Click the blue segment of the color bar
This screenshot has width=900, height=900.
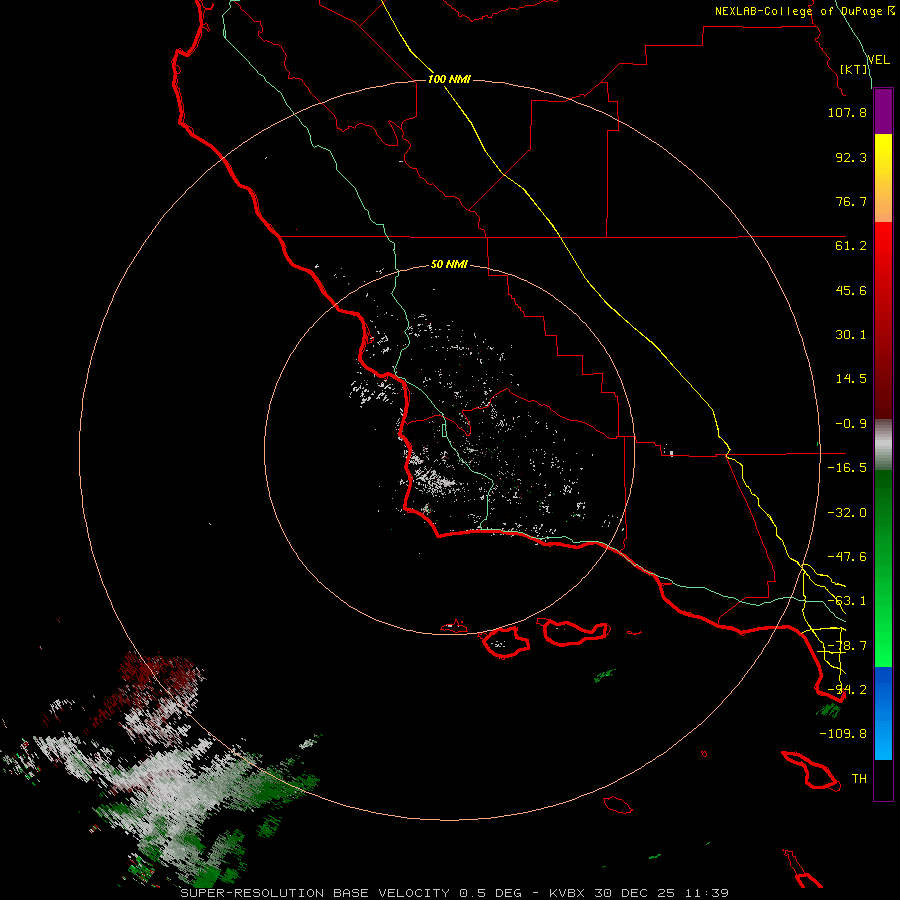[883, 713]
